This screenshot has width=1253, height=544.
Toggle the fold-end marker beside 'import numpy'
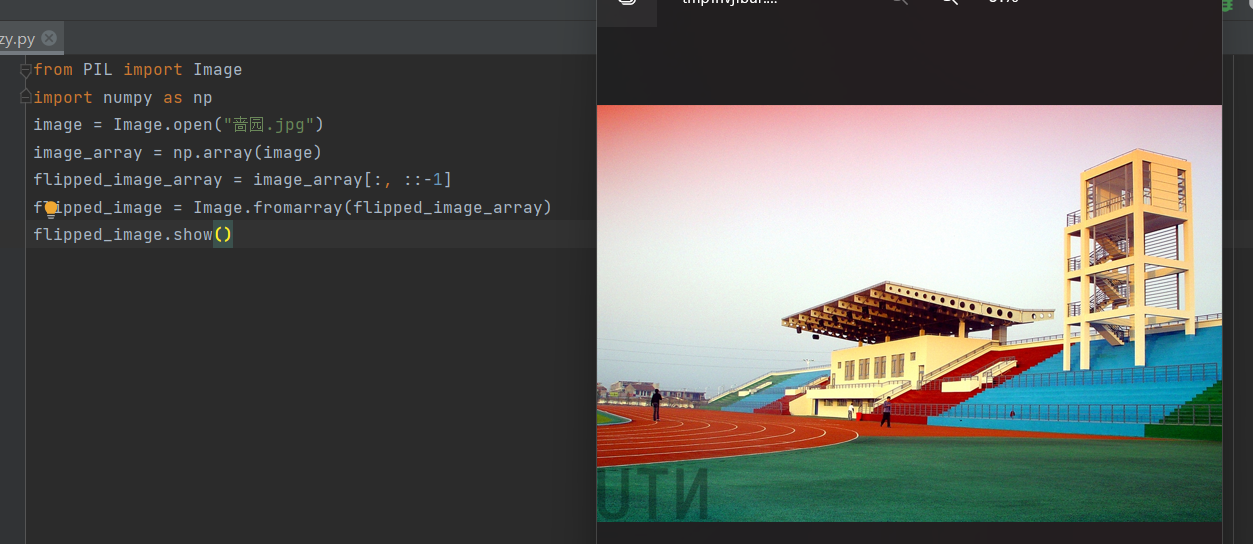point(26,97)
